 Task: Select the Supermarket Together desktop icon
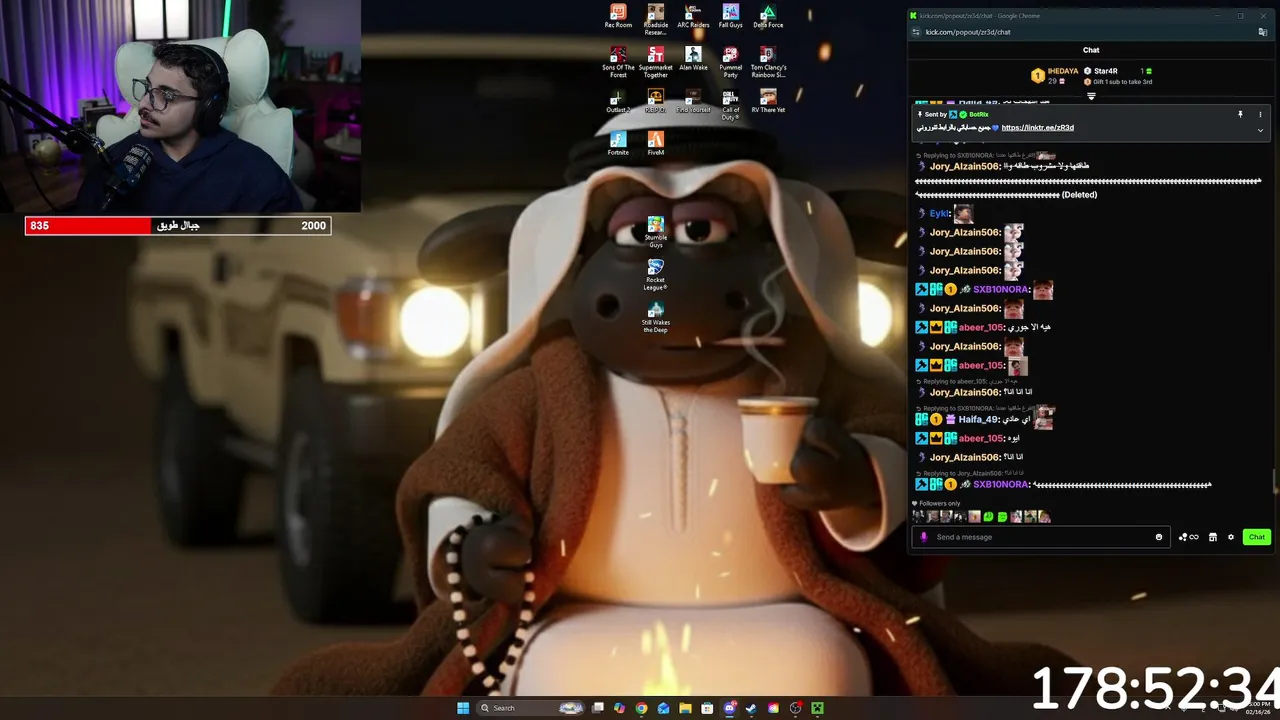tap(656, 62)
